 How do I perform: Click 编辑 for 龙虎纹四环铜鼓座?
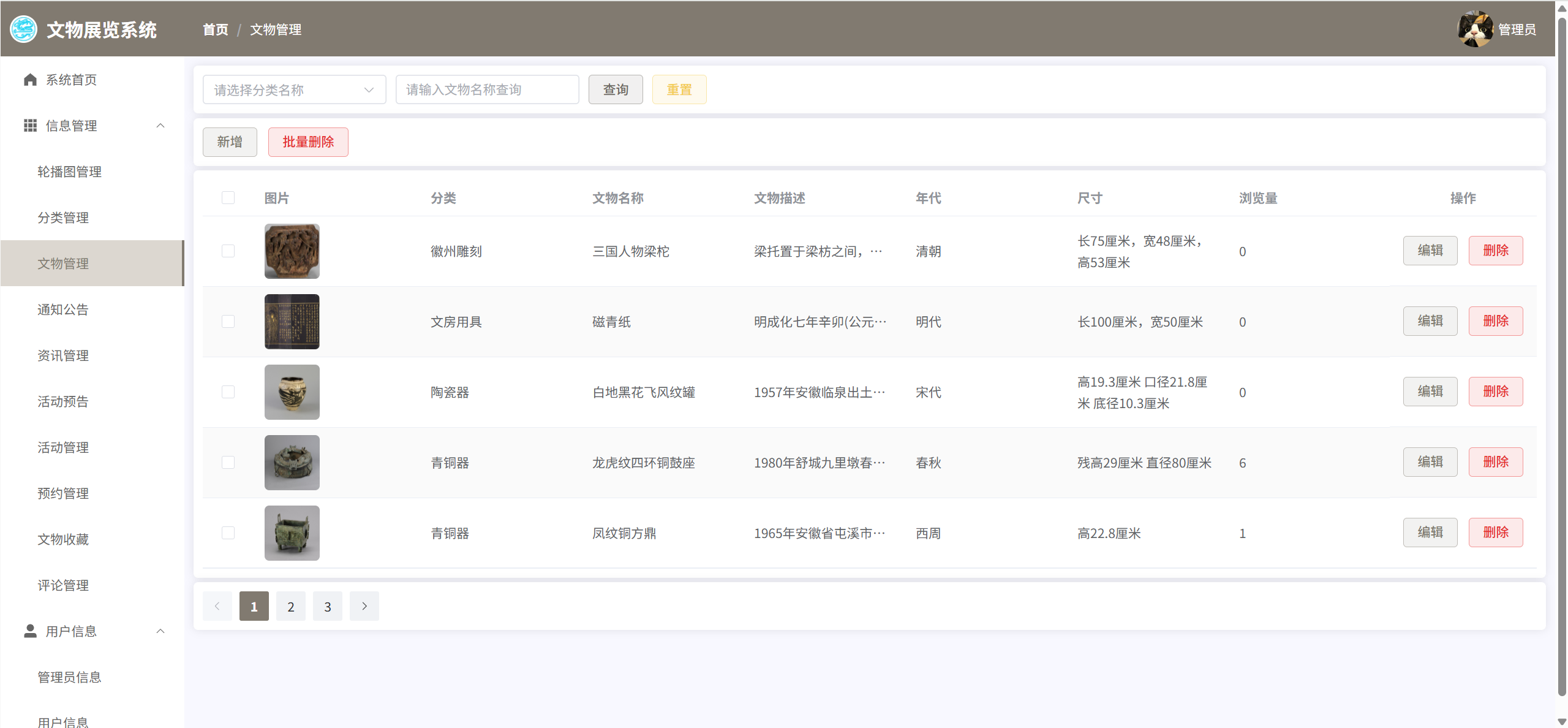(x=1430, y=462)
